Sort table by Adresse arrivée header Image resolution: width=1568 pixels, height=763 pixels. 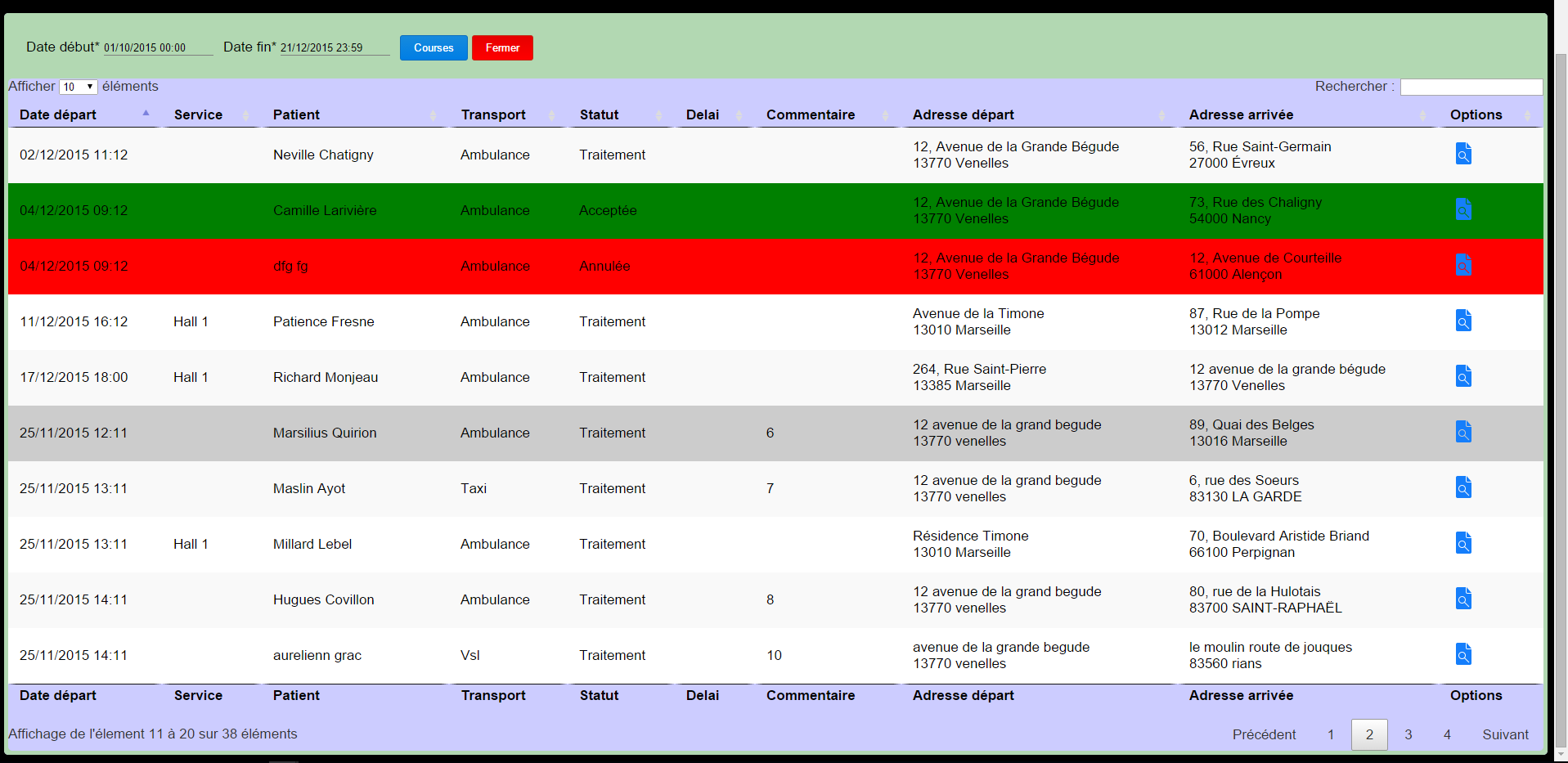(x=1308, y=114)
